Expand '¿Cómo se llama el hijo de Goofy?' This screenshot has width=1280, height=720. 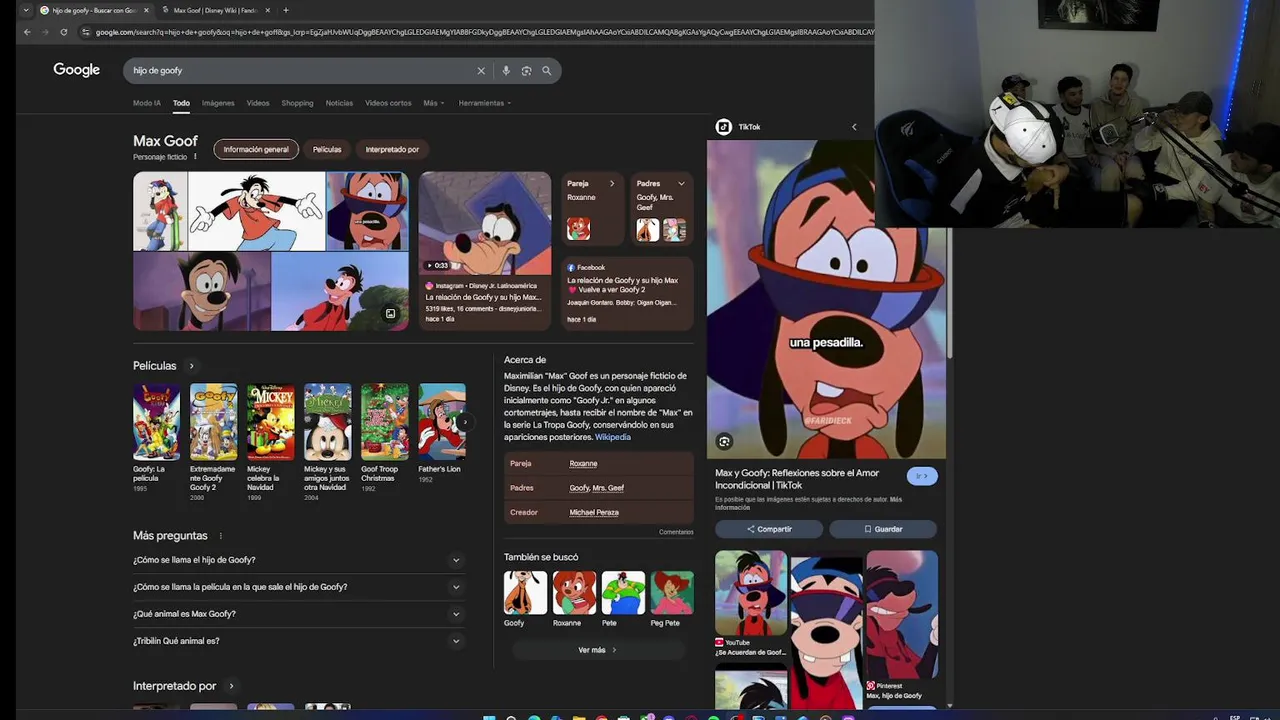pos(299,560)
